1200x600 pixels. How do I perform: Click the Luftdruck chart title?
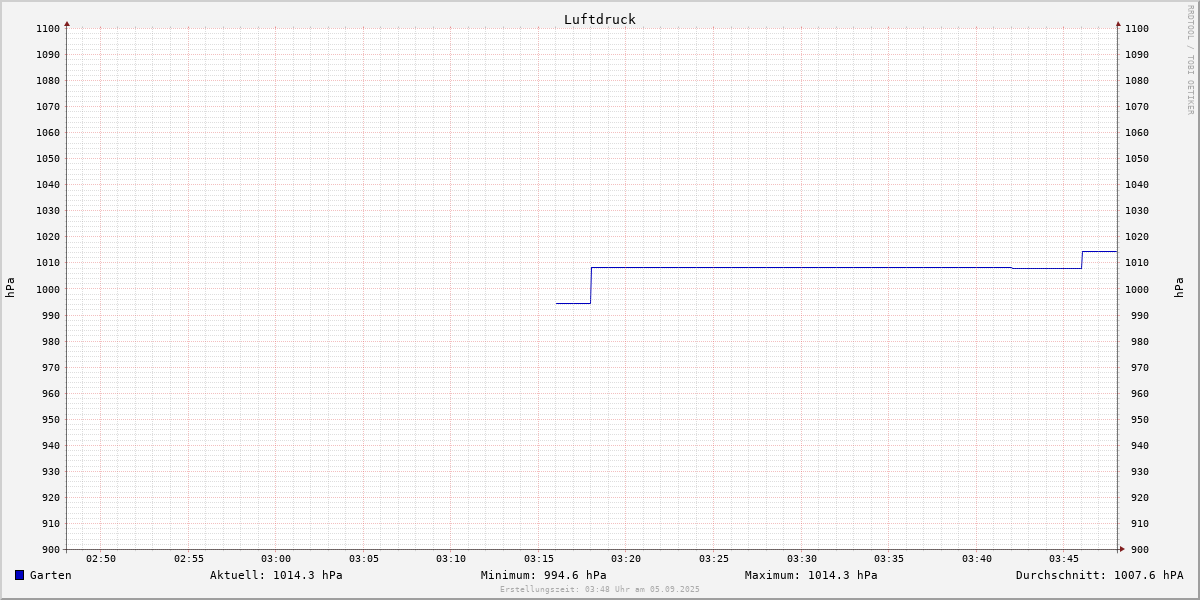point(599,19)
